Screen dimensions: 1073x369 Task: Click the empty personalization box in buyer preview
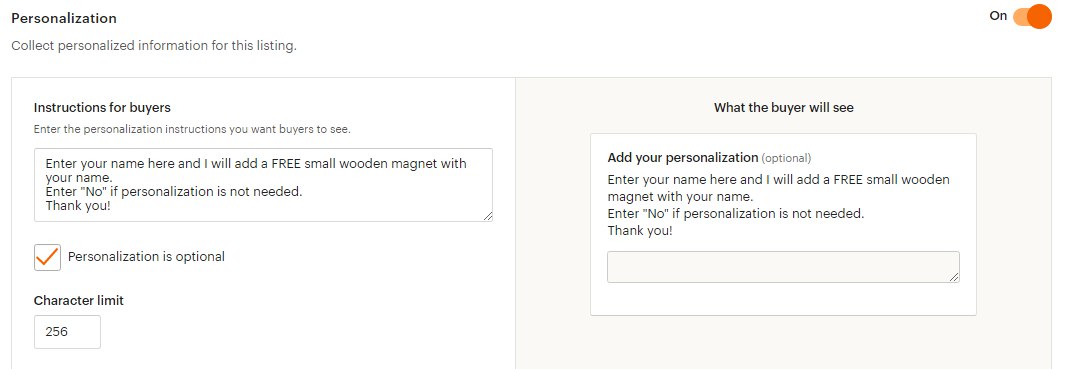pyautogui.click(x=783, y=267)
